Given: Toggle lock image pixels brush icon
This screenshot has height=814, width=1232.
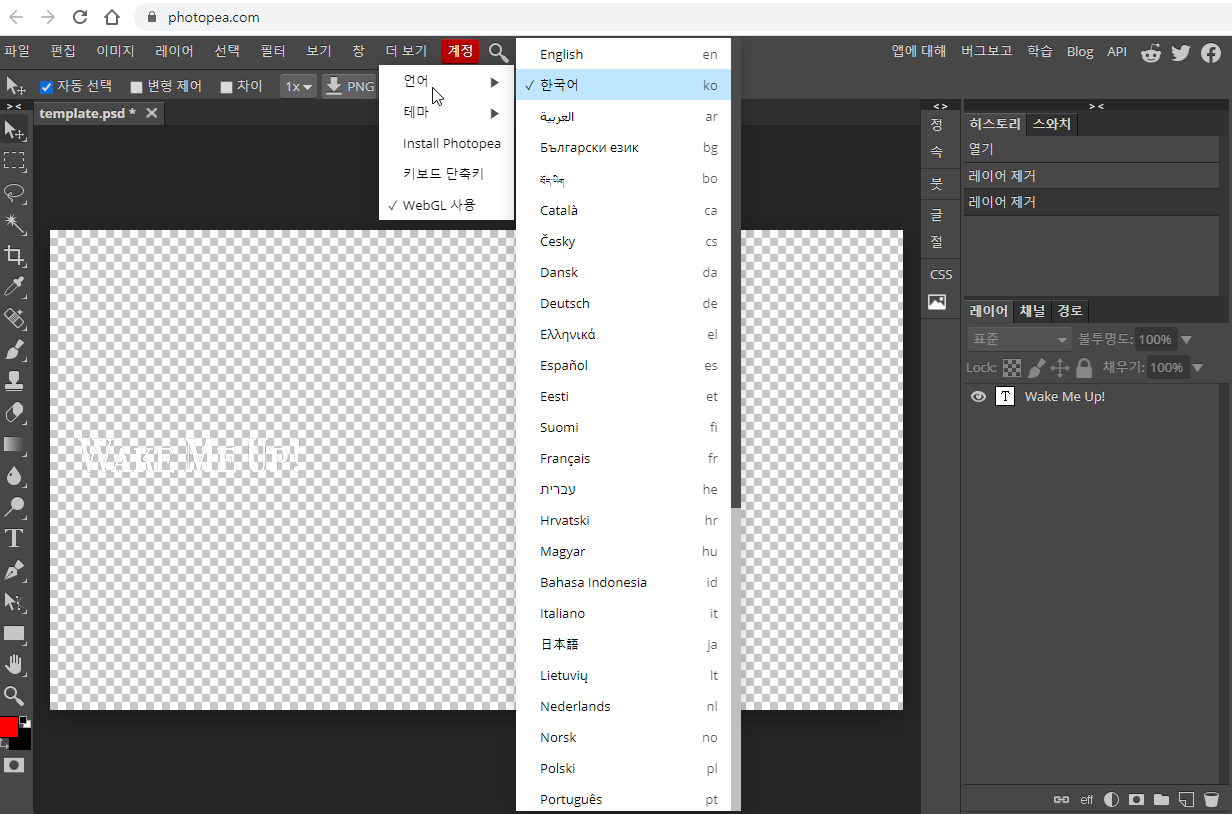Looking at the screenshot, I should (x=1037, y=368).
